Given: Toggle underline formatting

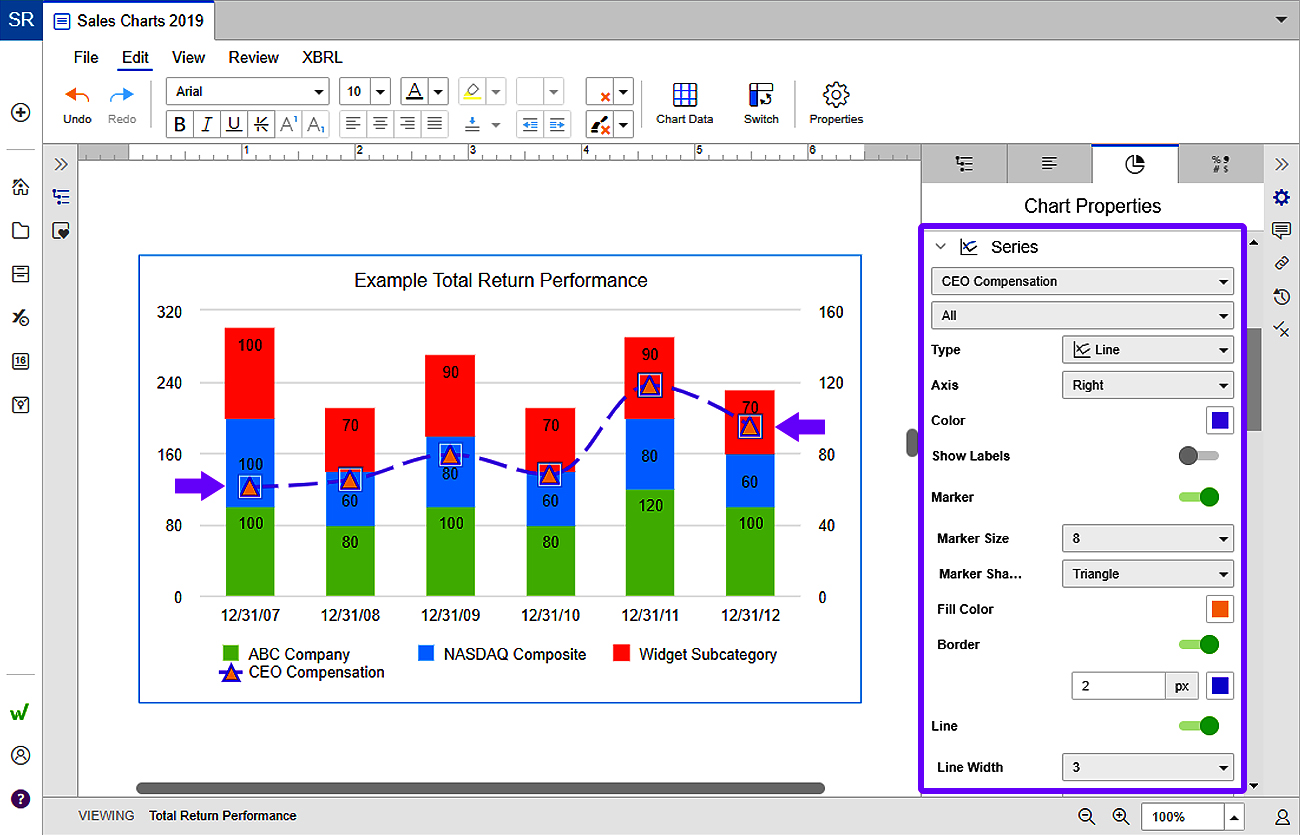Looking at the screenshot, I should point(234,124).
